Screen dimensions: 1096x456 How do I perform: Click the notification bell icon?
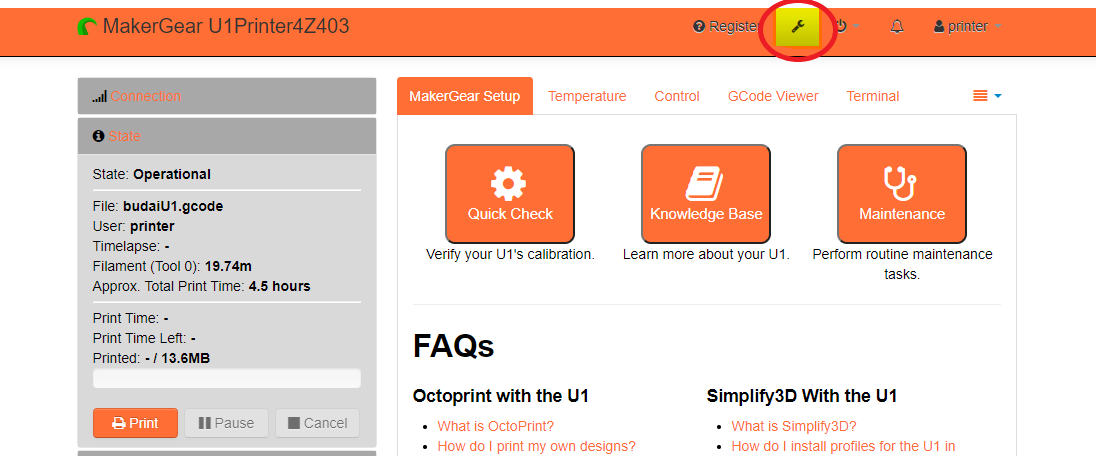897,27
